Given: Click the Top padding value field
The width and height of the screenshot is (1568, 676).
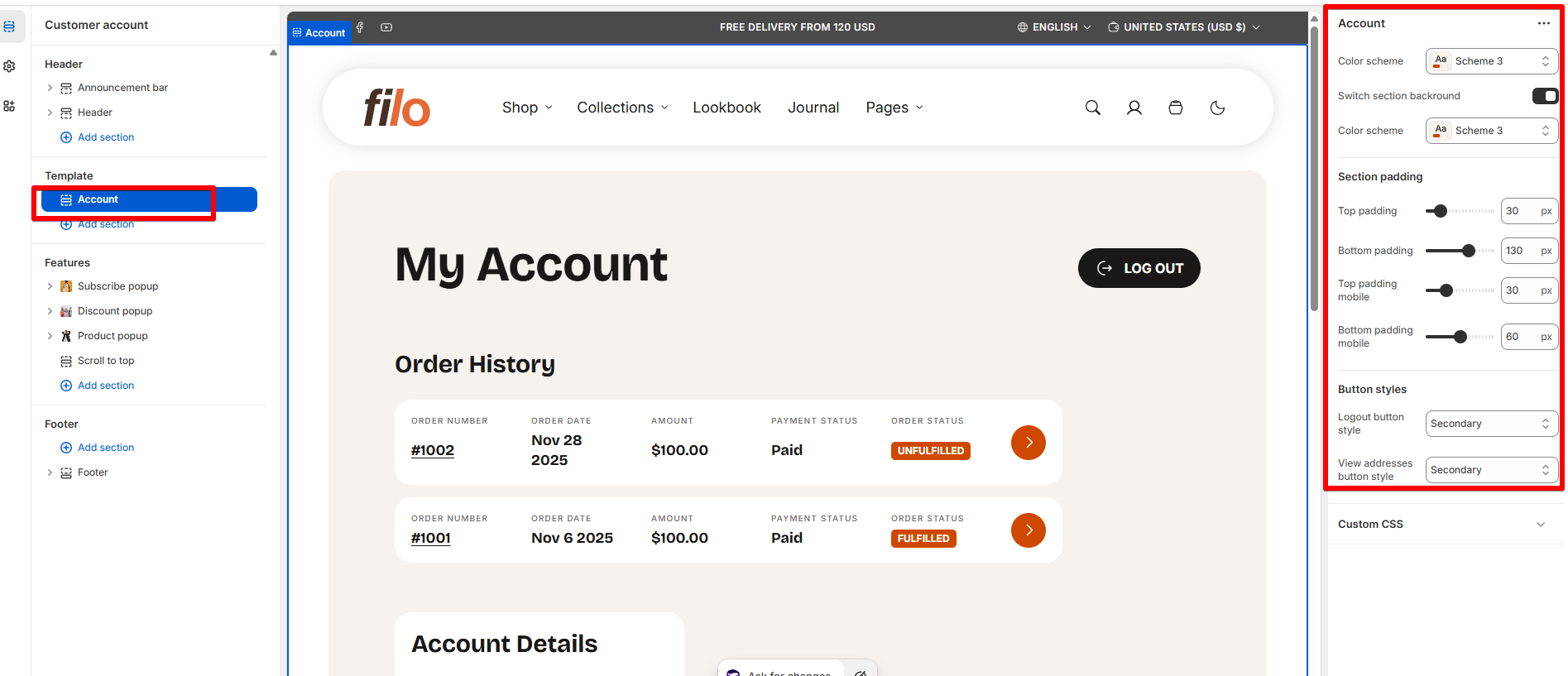Looking at the screenshot, I should 1529,211.
